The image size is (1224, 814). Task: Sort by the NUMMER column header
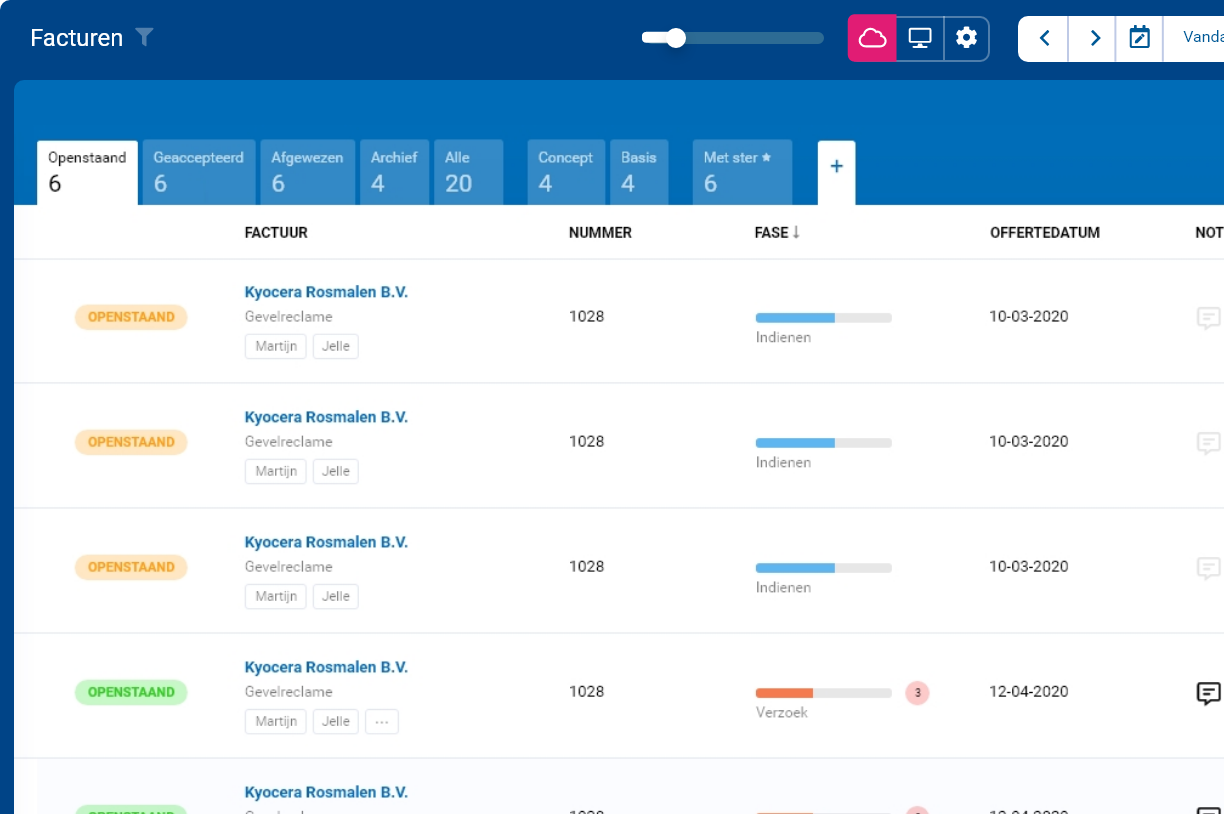click(x=600, y=233)
